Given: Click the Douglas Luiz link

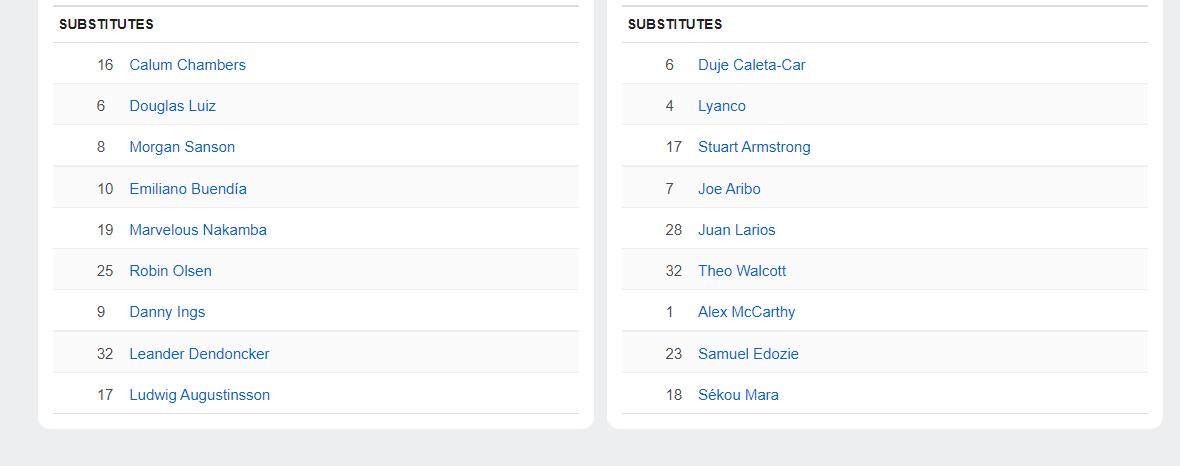Looking at the screenshot, I should (x=172, y=106).
